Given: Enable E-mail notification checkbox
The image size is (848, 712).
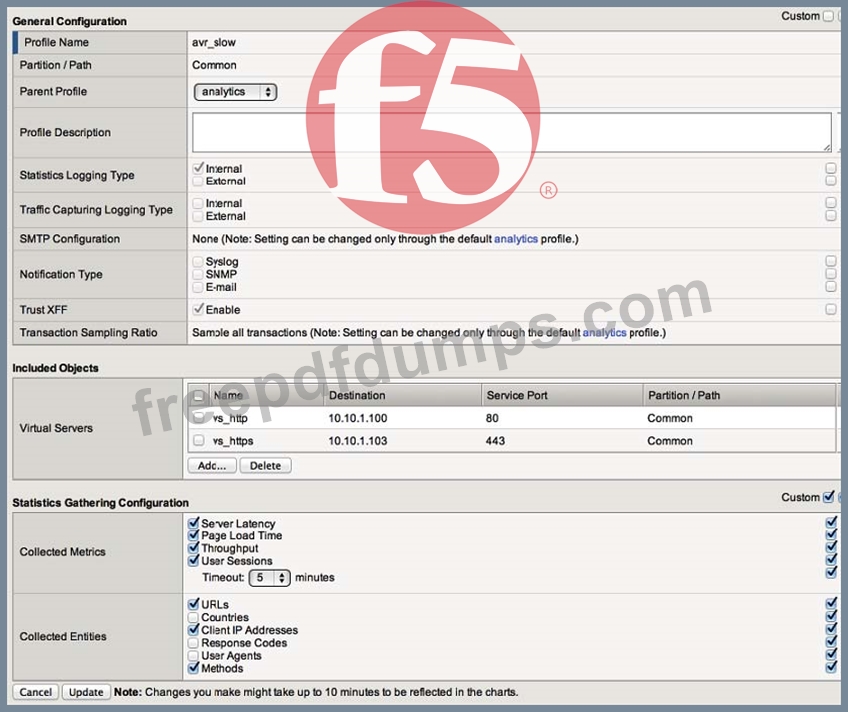Looking at the screenshot, I should (x=198, y=287).
